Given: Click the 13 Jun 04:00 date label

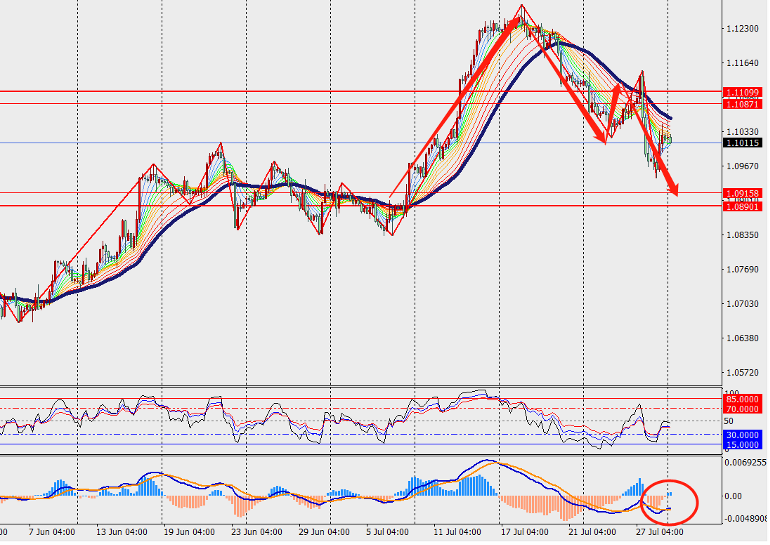Looking at the screenshot, I should point(121,532).
